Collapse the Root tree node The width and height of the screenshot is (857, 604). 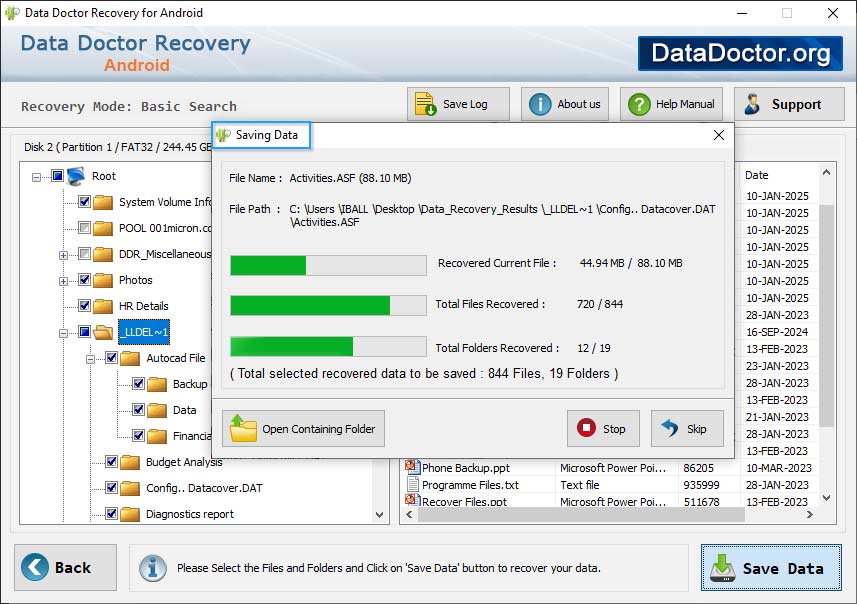(x=36, y=177)
